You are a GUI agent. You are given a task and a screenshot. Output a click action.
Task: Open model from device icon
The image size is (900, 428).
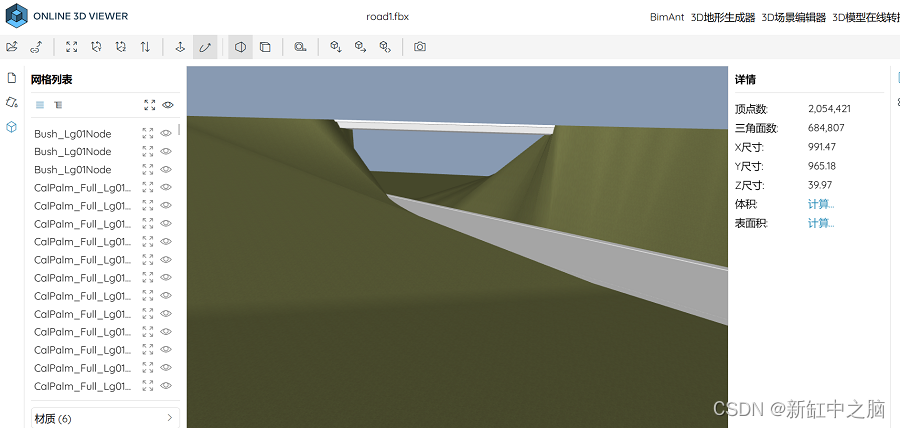11,47
